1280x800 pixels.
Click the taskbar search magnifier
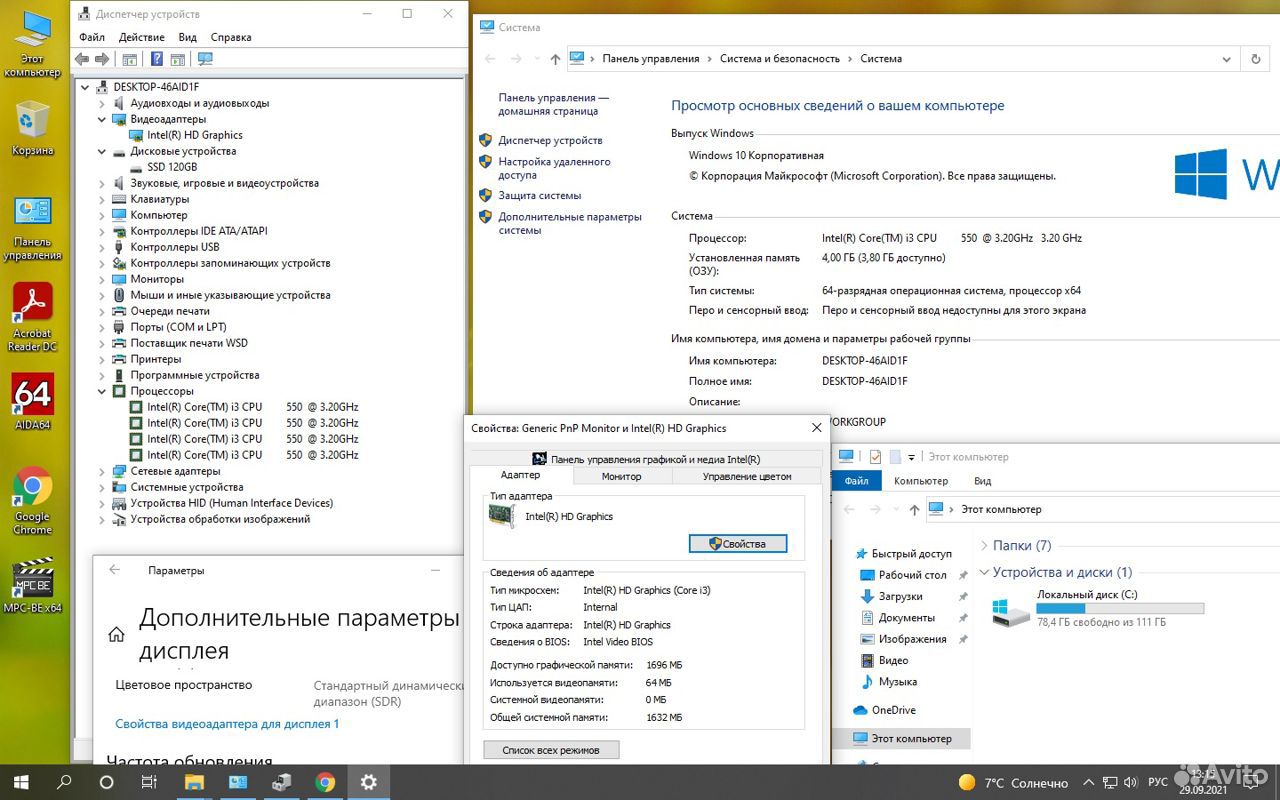click(65, 782)
